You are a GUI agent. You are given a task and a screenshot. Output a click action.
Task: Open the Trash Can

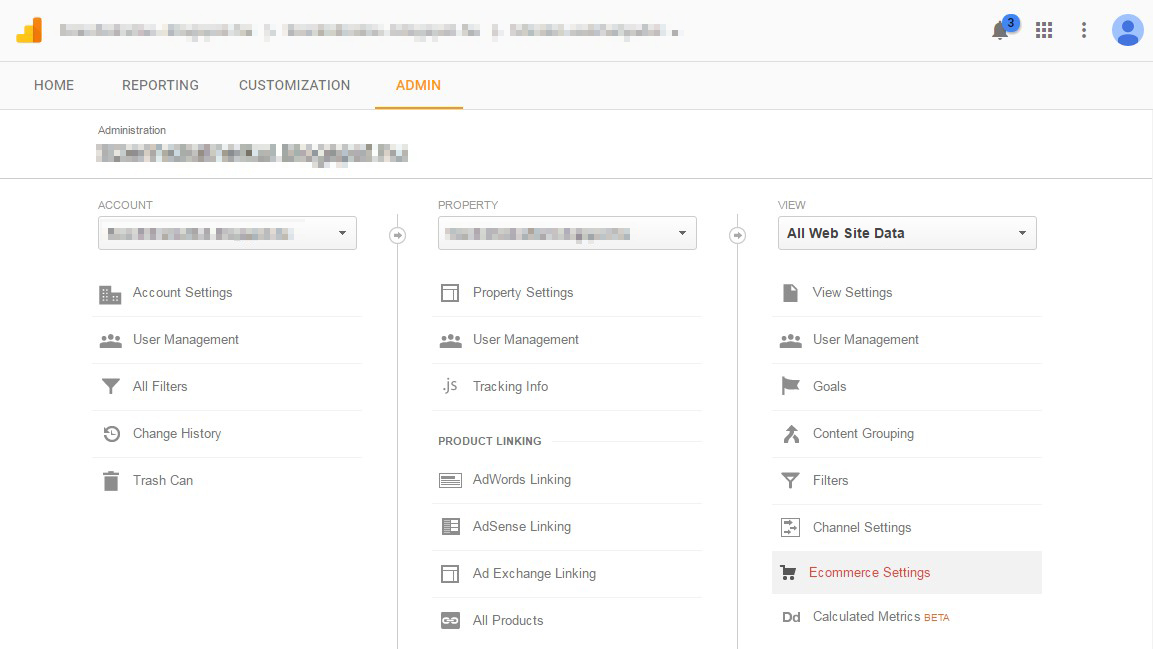(x=162, y=481)
